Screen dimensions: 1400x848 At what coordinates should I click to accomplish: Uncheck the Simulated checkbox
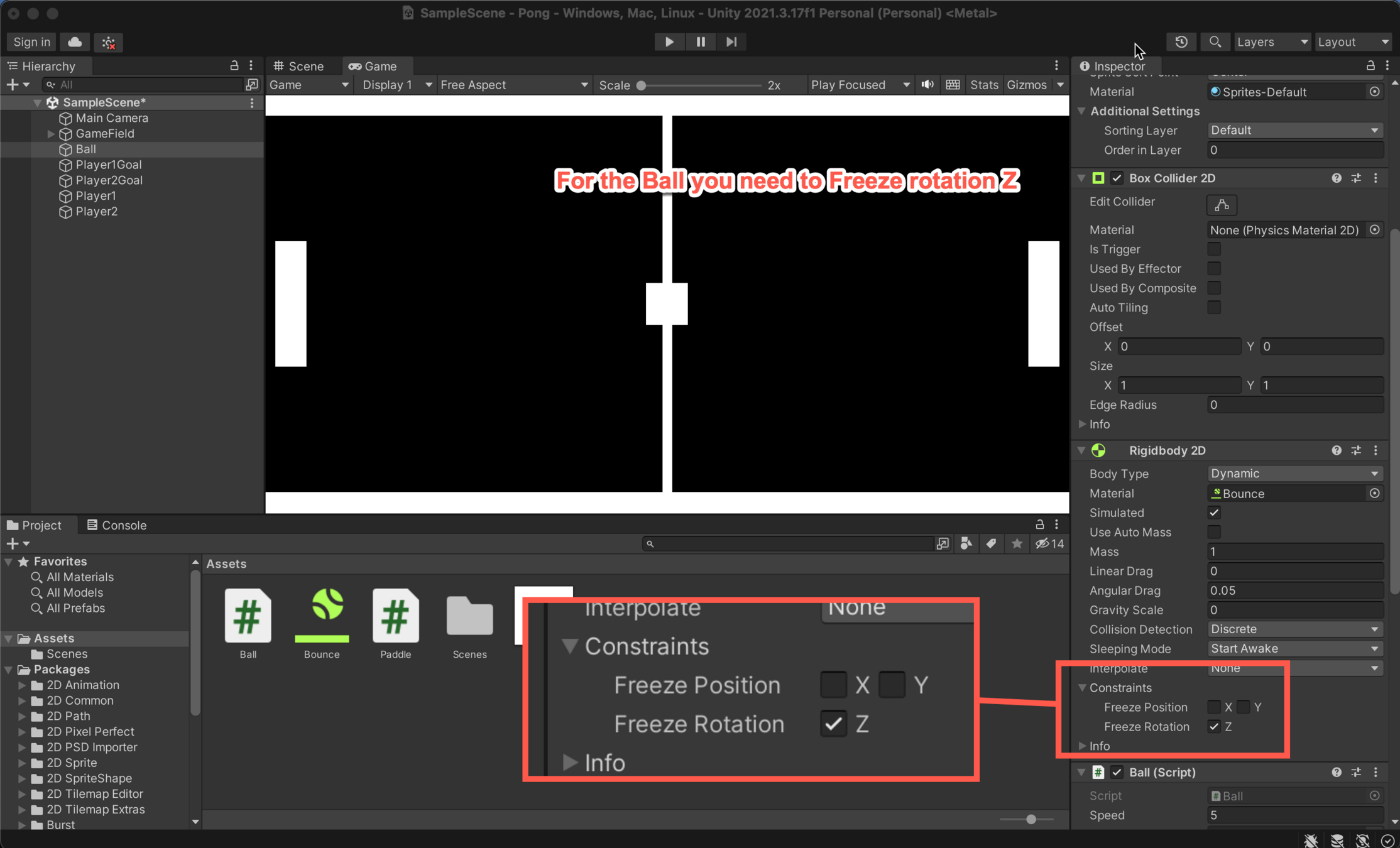[1214, 513]
